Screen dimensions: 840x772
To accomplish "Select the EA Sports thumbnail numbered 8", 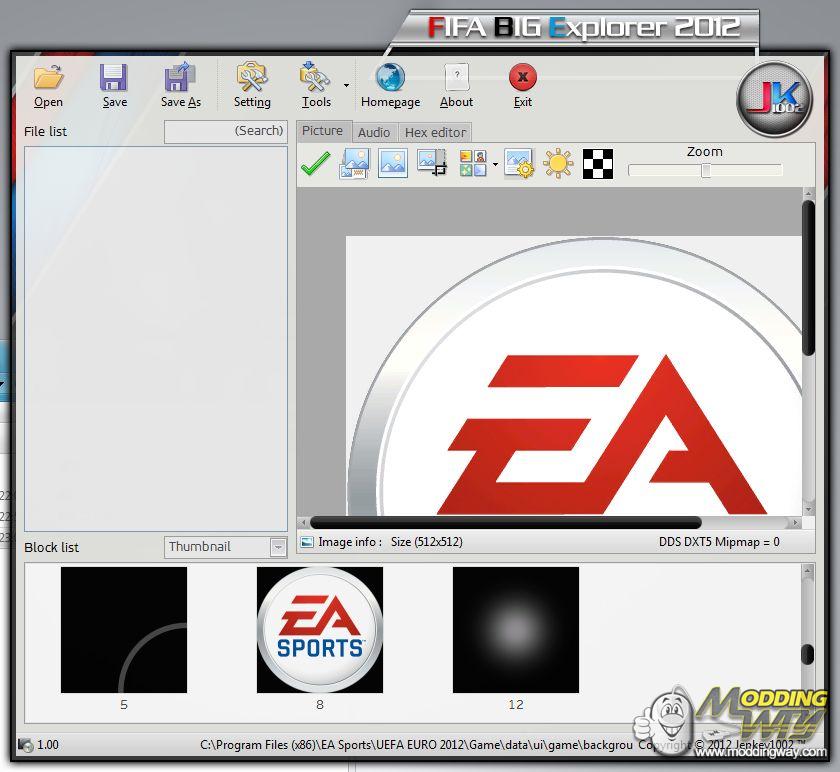I will (320, 630).
